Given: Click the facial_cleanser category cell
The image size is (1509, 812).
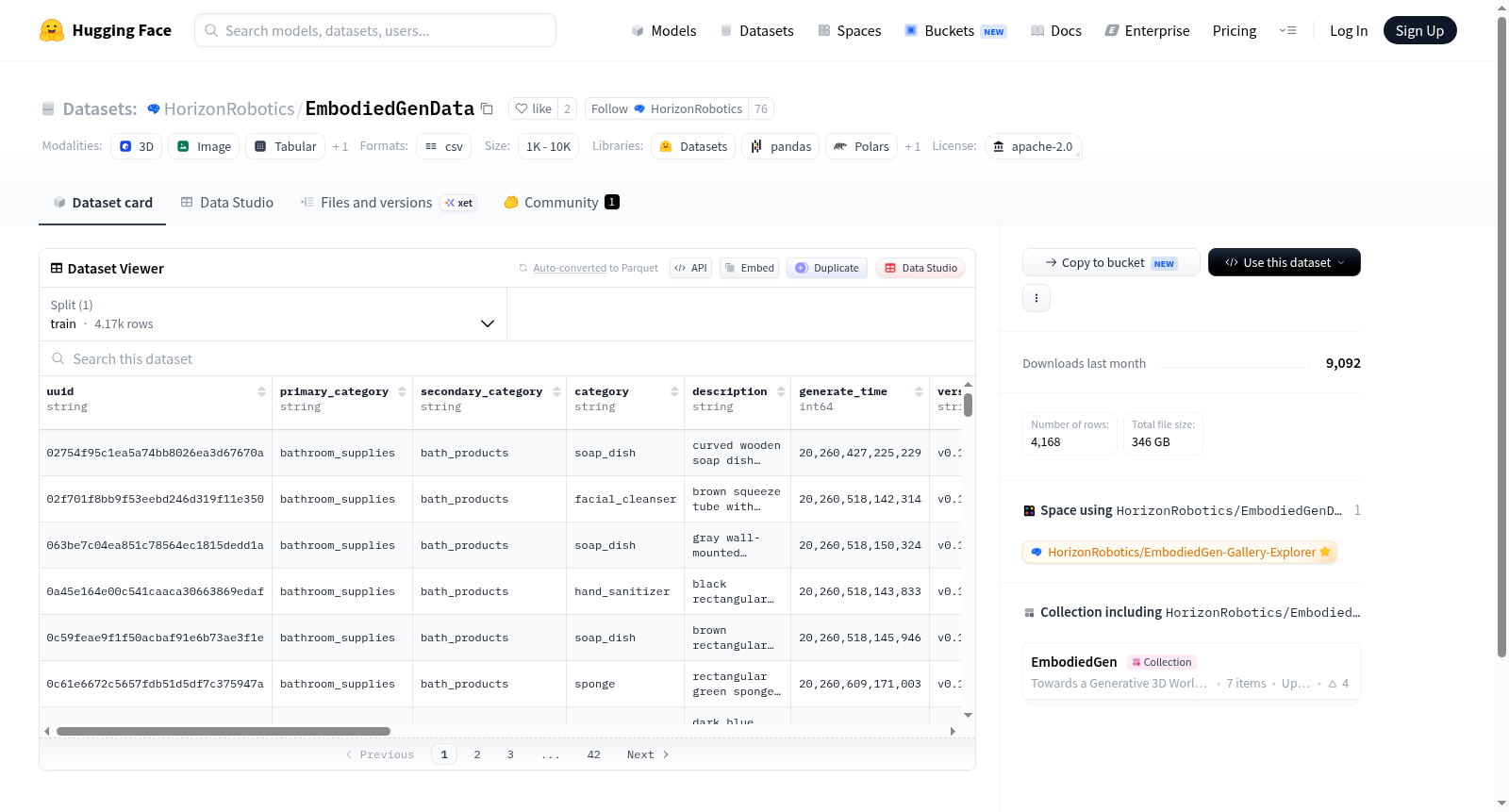Looking at the screenshot, I should pos(625,499).
